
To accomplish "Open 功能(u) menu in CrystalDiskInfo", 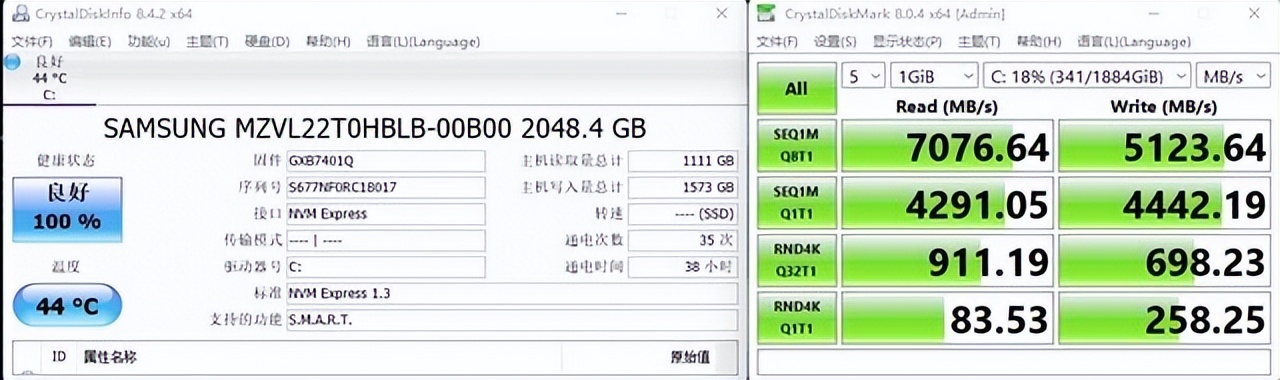I will coord(148,42).
